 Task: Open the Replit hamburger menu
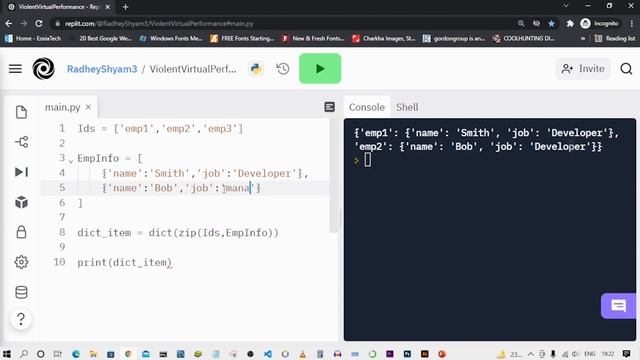point(16,69)
